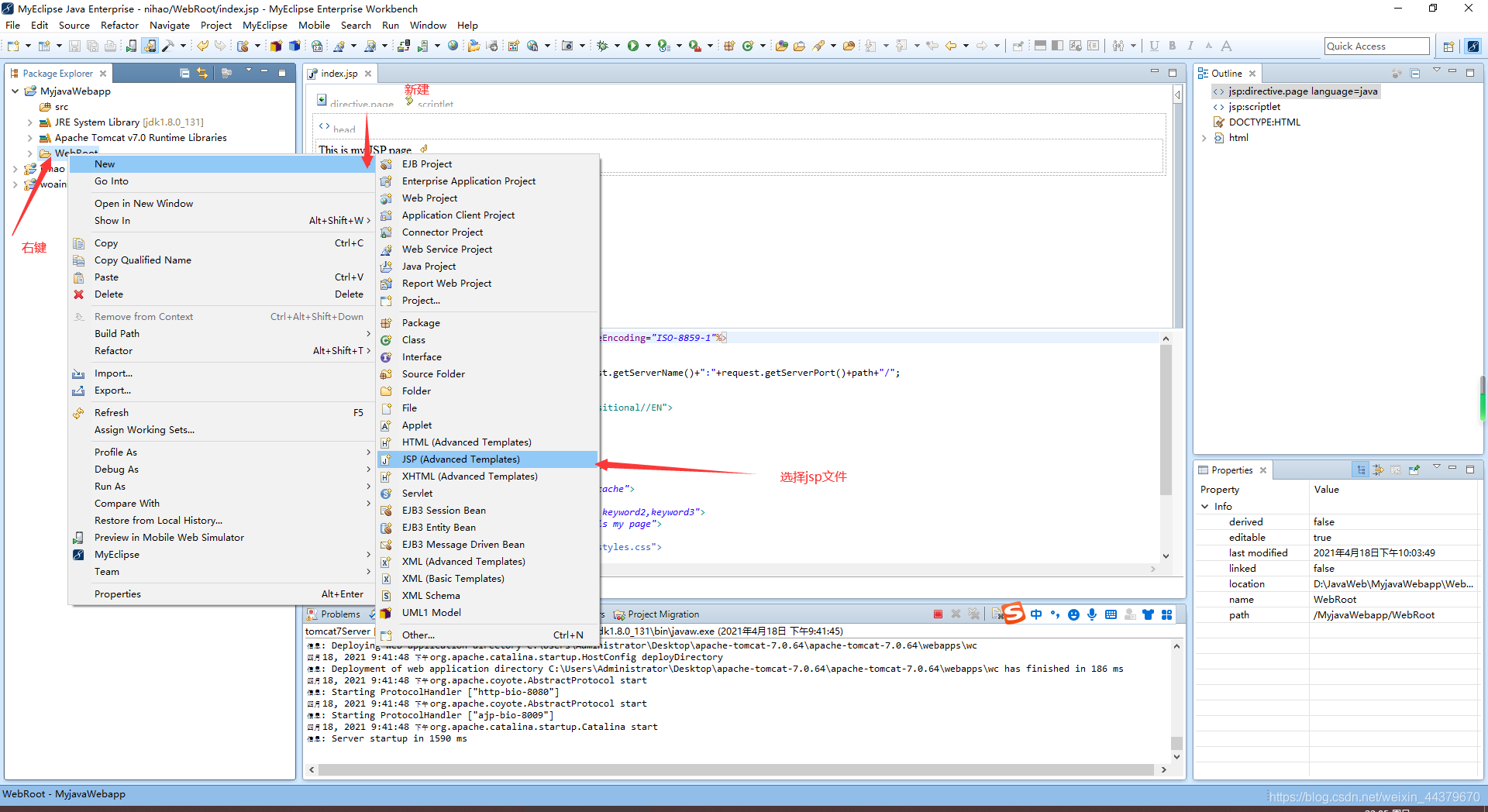Click the Back to previous location arrow
This screenshot has height=812, width=1488.
951,46
